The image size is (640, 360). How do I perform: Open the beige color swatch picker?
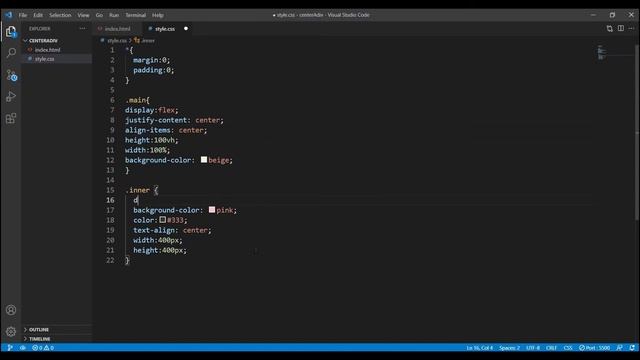pos(204,160)
